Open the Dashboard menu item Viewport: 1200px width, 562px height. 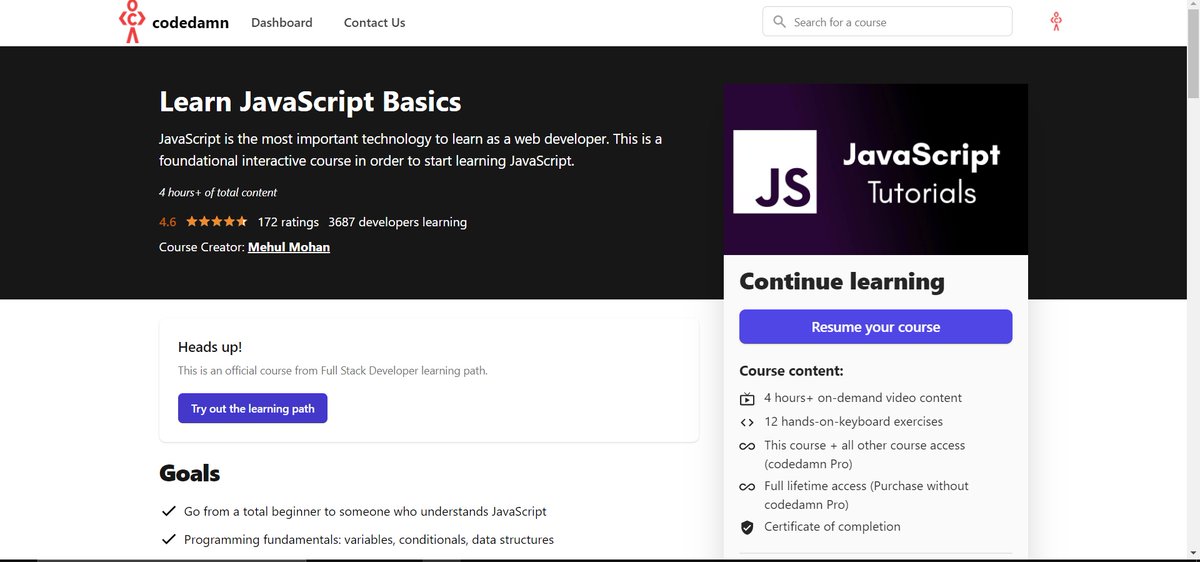click(281, 22)
